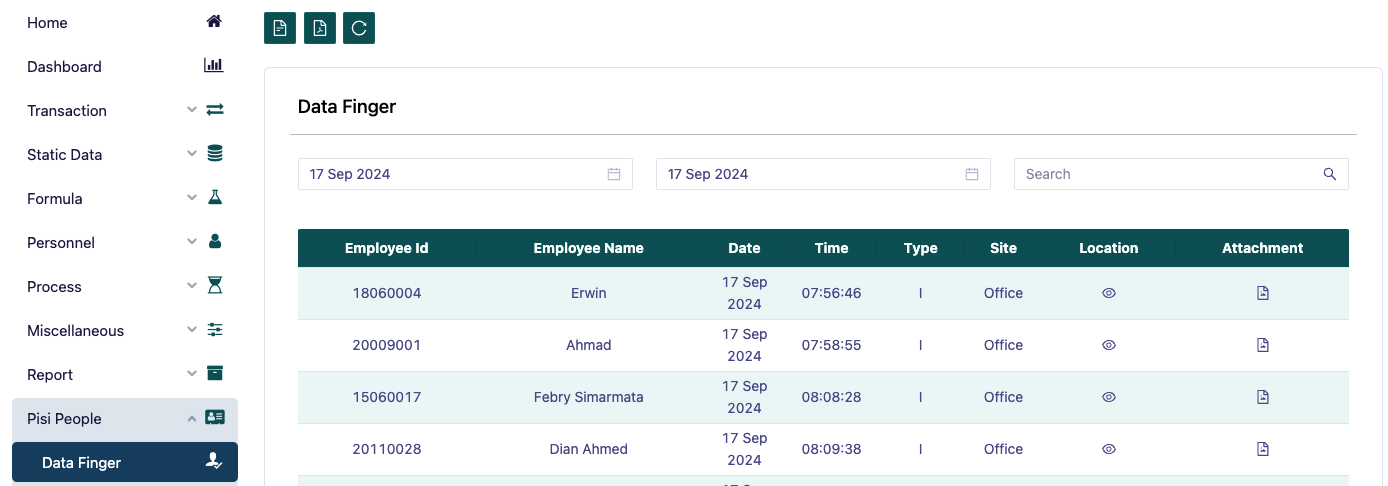Open attachment icon for Dian Ahmed
This screenshot has width=1388, height=486.
tap(1262, 449)
